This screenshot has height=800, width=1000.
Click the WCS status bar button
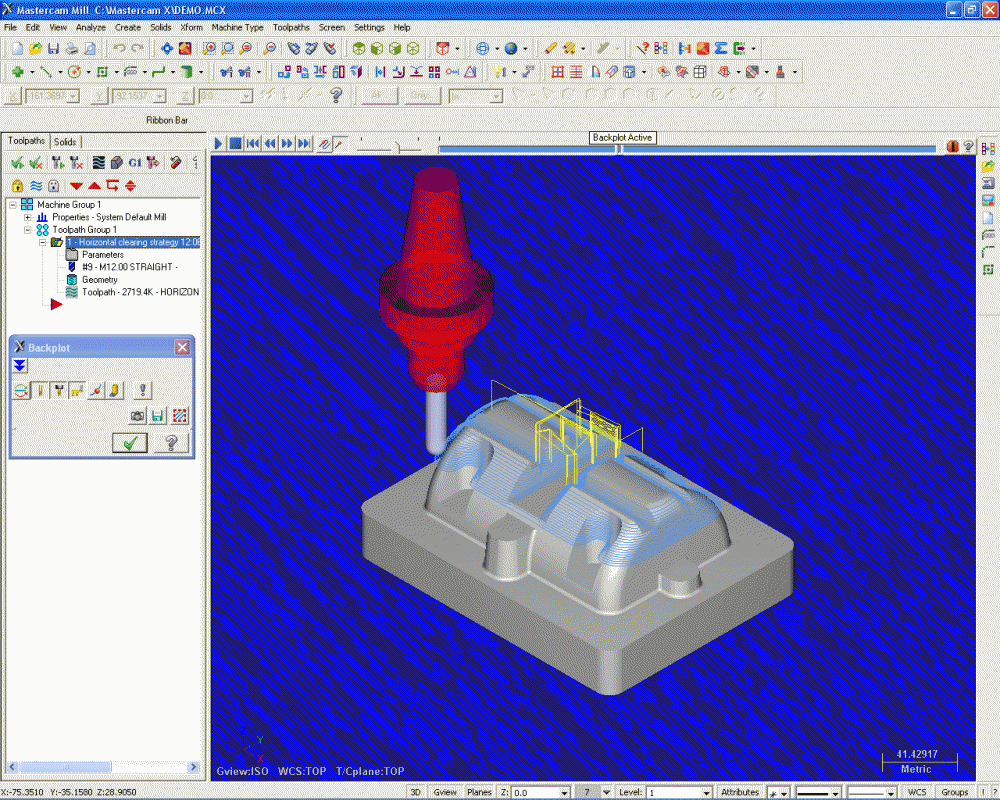coord(917,792)
